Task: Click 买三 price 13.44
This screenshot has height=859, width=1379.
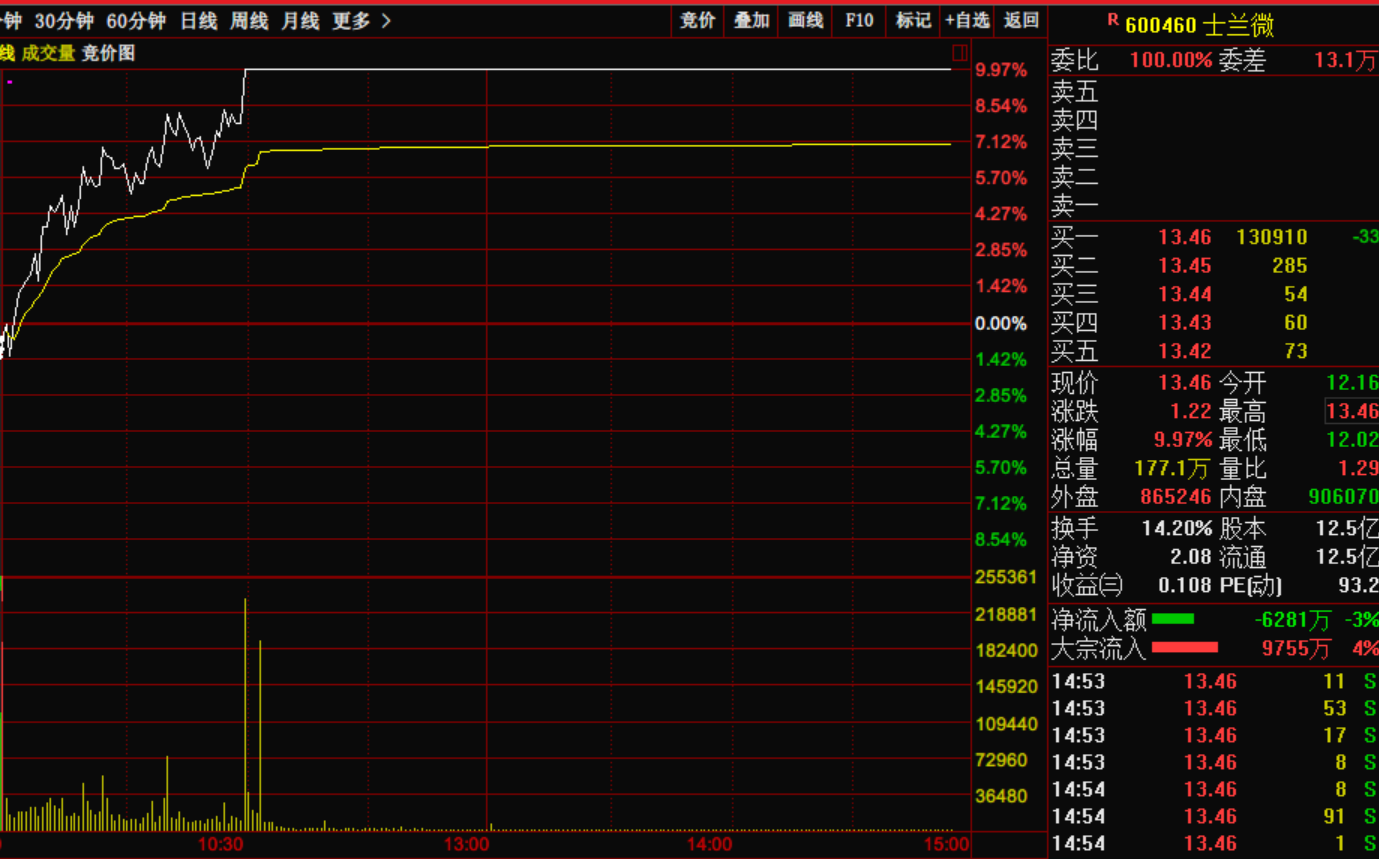Action: [1185, 294]
